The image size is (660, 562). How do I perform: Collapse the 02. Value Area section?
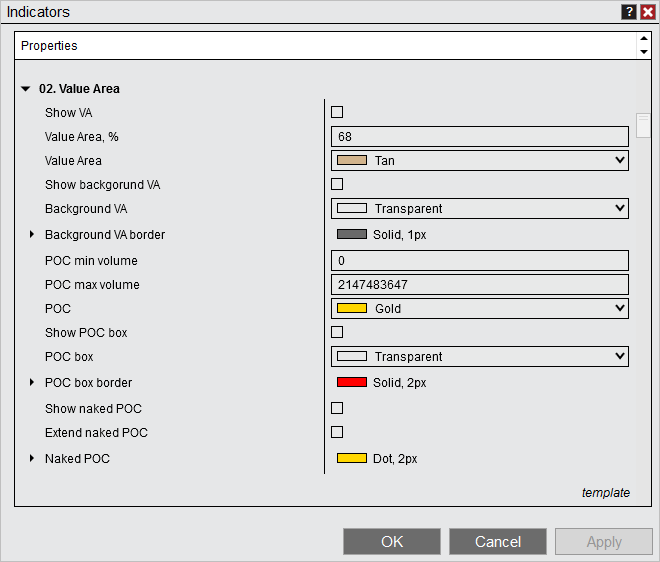(x=26, y=89)
